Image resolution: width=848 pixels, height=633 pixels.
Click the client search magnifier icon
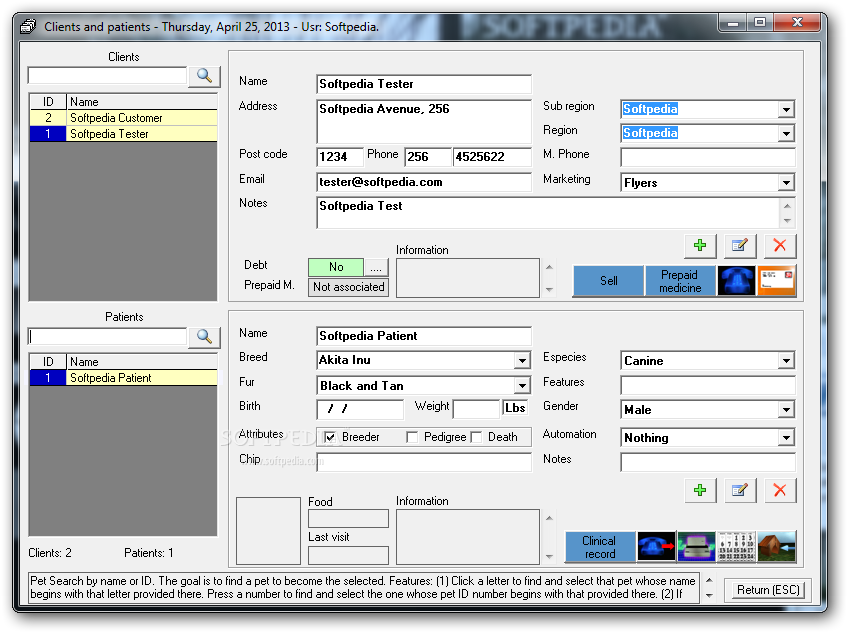coord(204,76)
